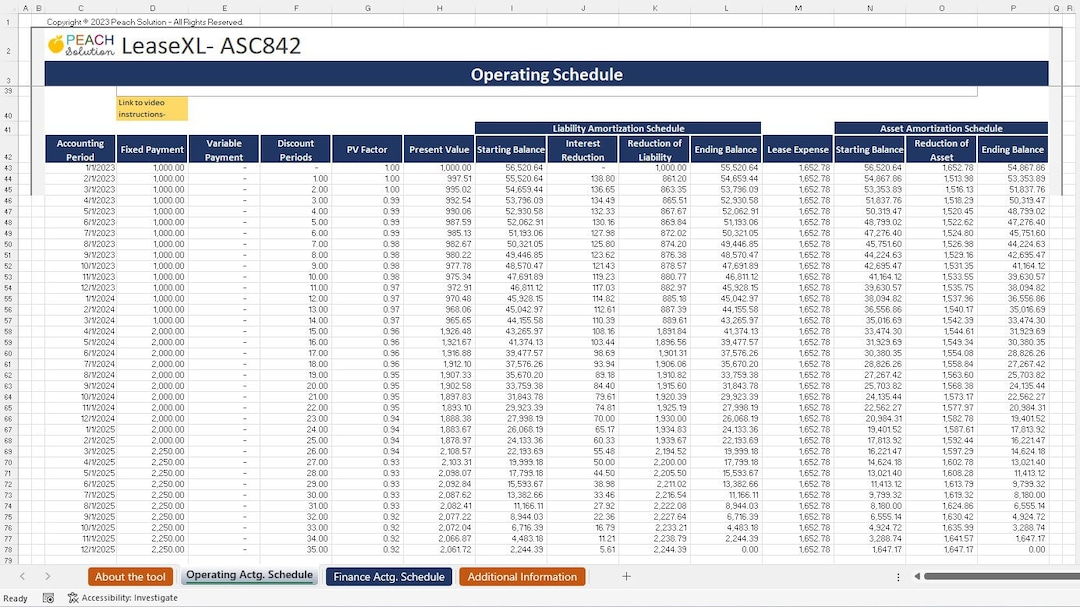Select the Variable Payment header cell

(224, 150)
